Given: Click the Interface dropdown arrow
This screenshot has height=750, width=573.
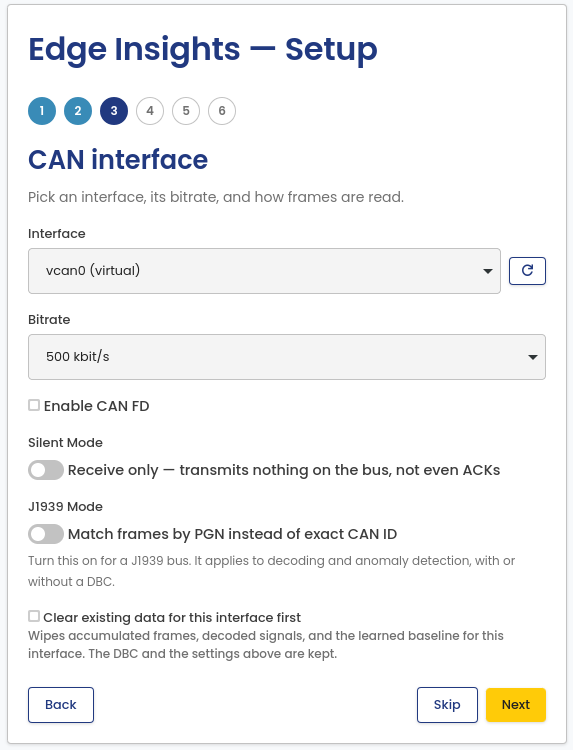Looking at the screenshot, I should tap(487, 271).
